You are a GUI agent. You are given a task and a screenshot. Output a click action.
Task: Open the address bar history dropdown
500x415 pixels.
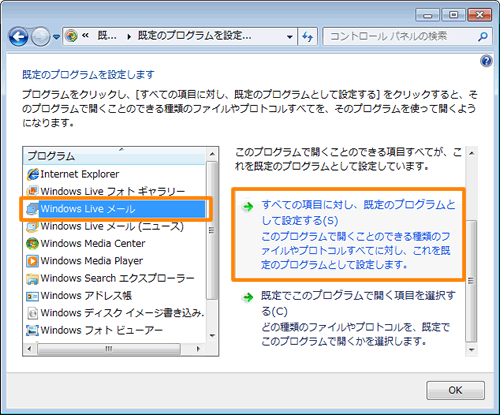pos(290,36)
